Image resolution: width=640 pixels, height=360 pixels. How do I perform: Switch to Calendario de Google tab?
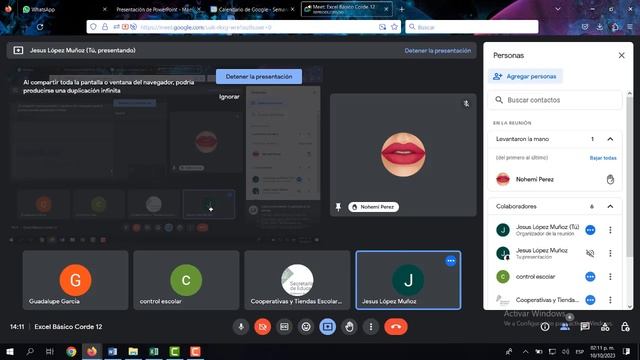(x=252, y=9)
